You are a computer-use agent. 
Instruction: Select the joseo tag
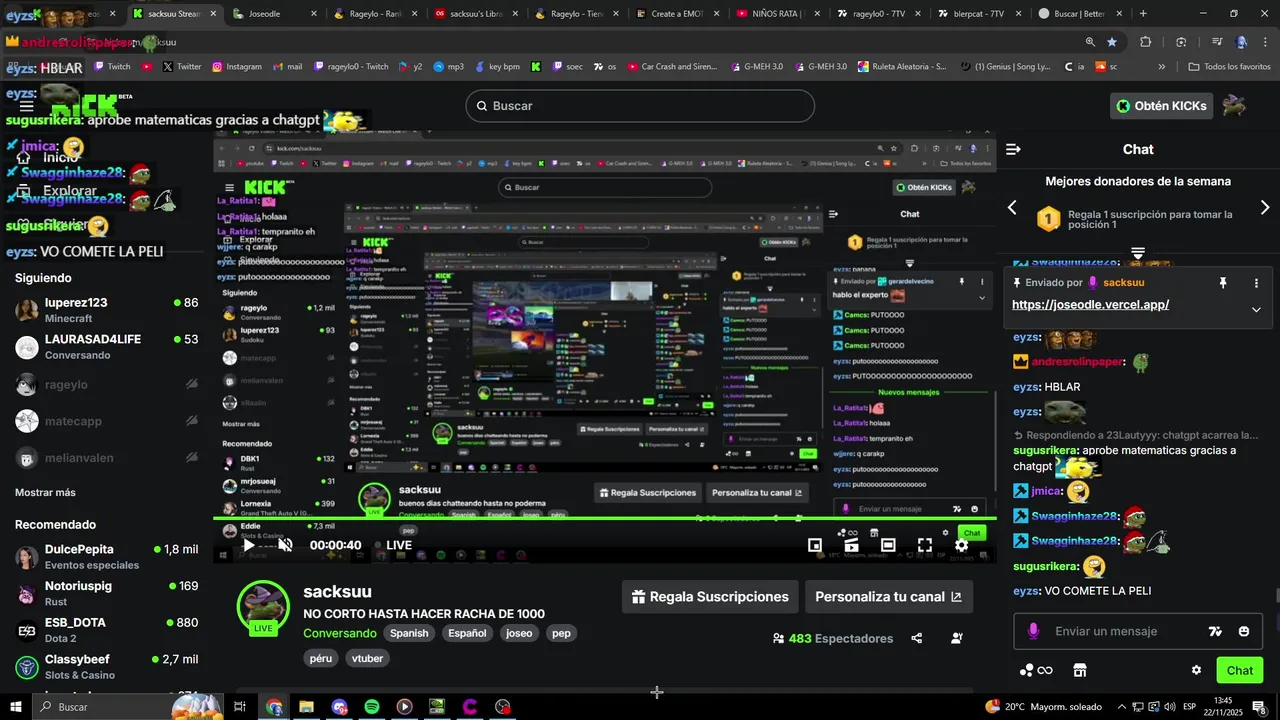point(519,633)
